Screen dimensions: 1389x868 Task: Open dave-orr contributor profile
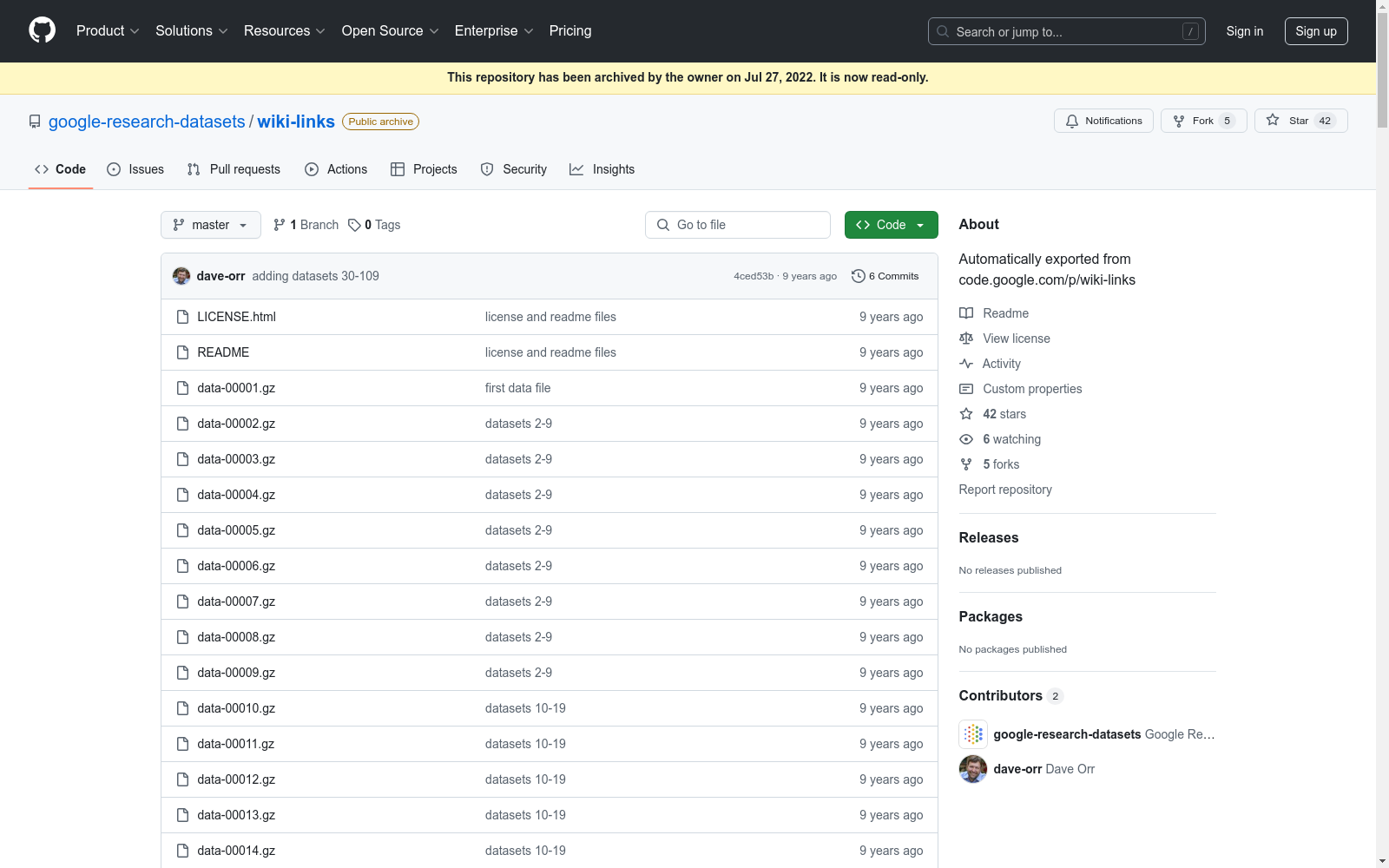[x=1017, y=769]
